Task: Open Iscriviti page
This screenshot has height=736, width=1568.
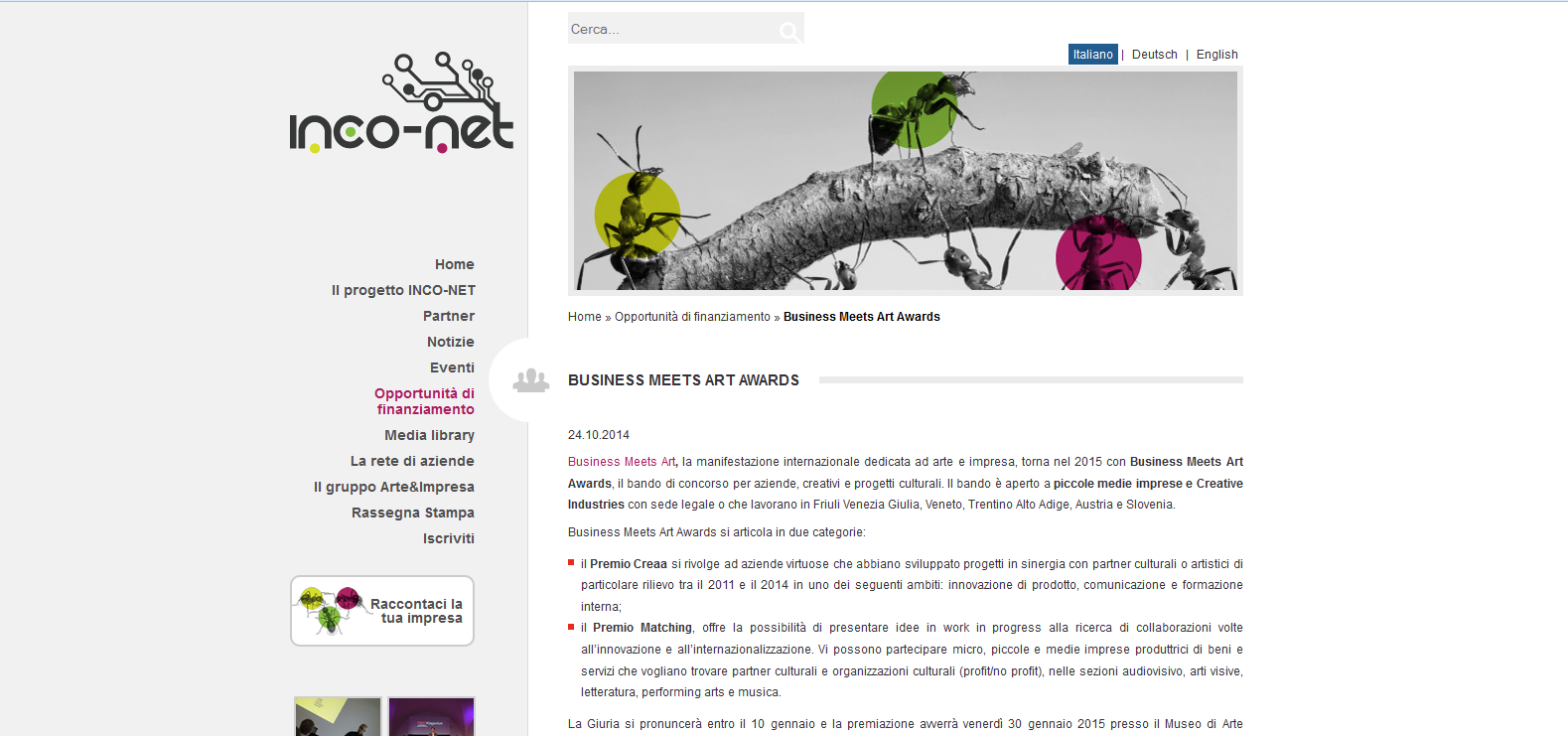Action: coord(449,538)
